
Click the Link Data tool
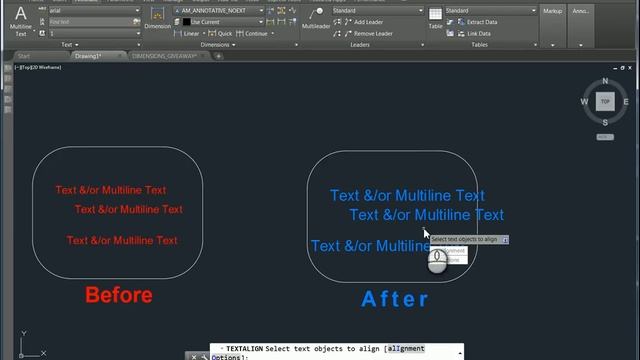pyautogui.click(x=474, y=33)
